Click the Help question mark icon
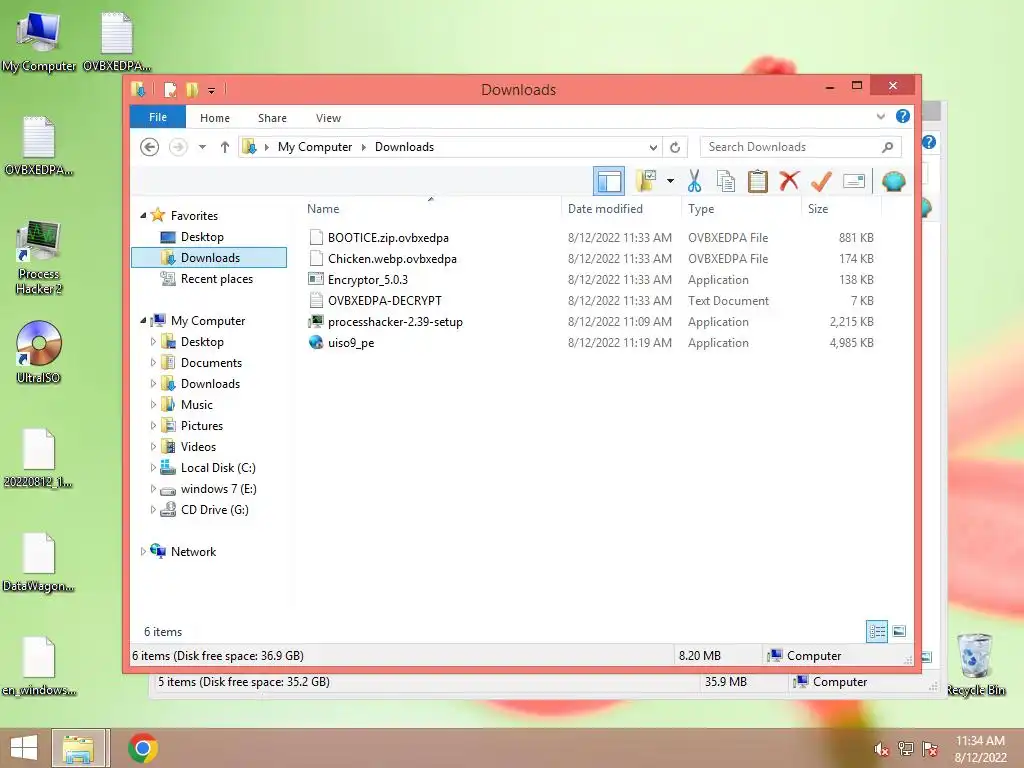 click(903, 116)
